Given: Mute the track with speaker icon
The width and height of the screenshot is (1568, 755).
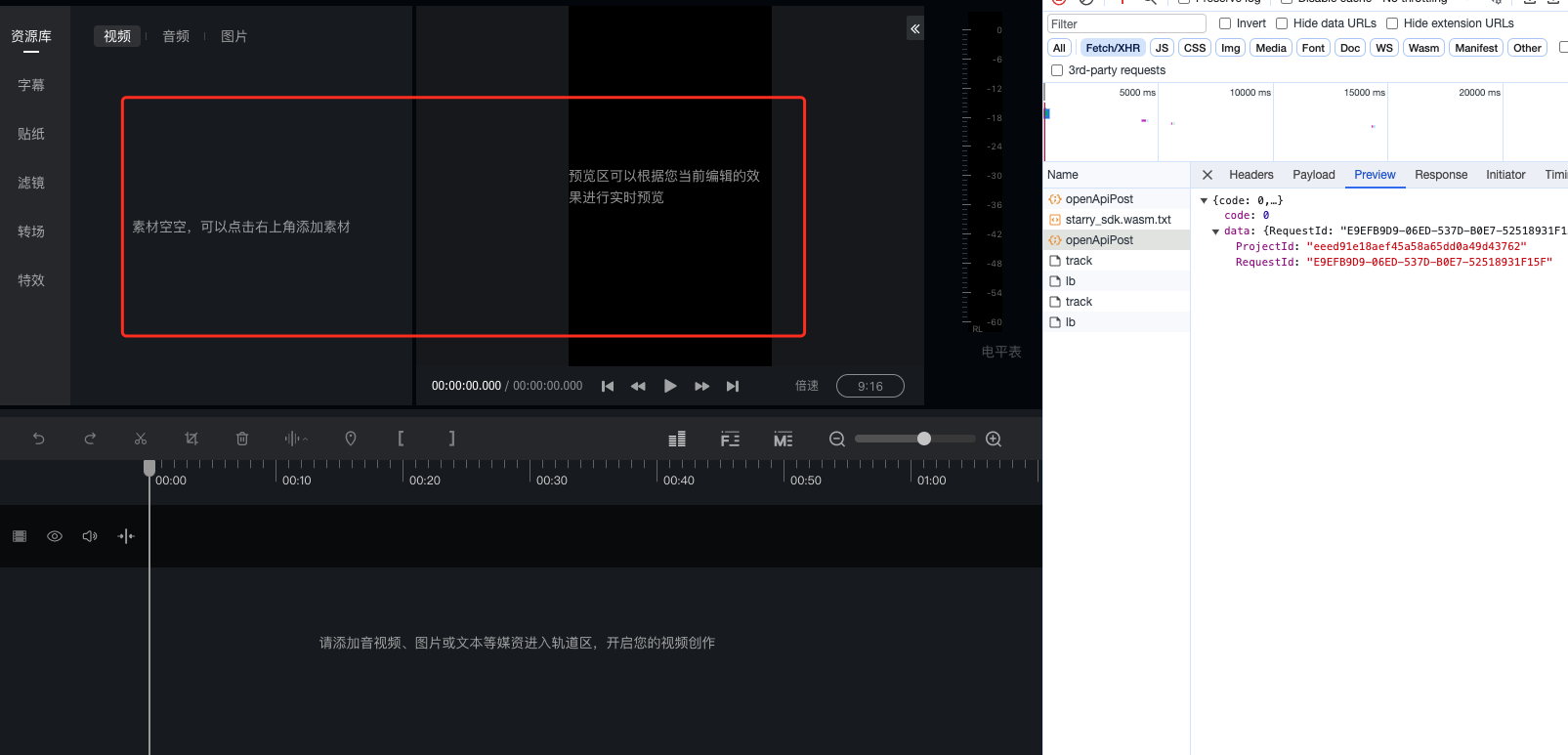Looking at the screenshot, I should tap(90, 536).
